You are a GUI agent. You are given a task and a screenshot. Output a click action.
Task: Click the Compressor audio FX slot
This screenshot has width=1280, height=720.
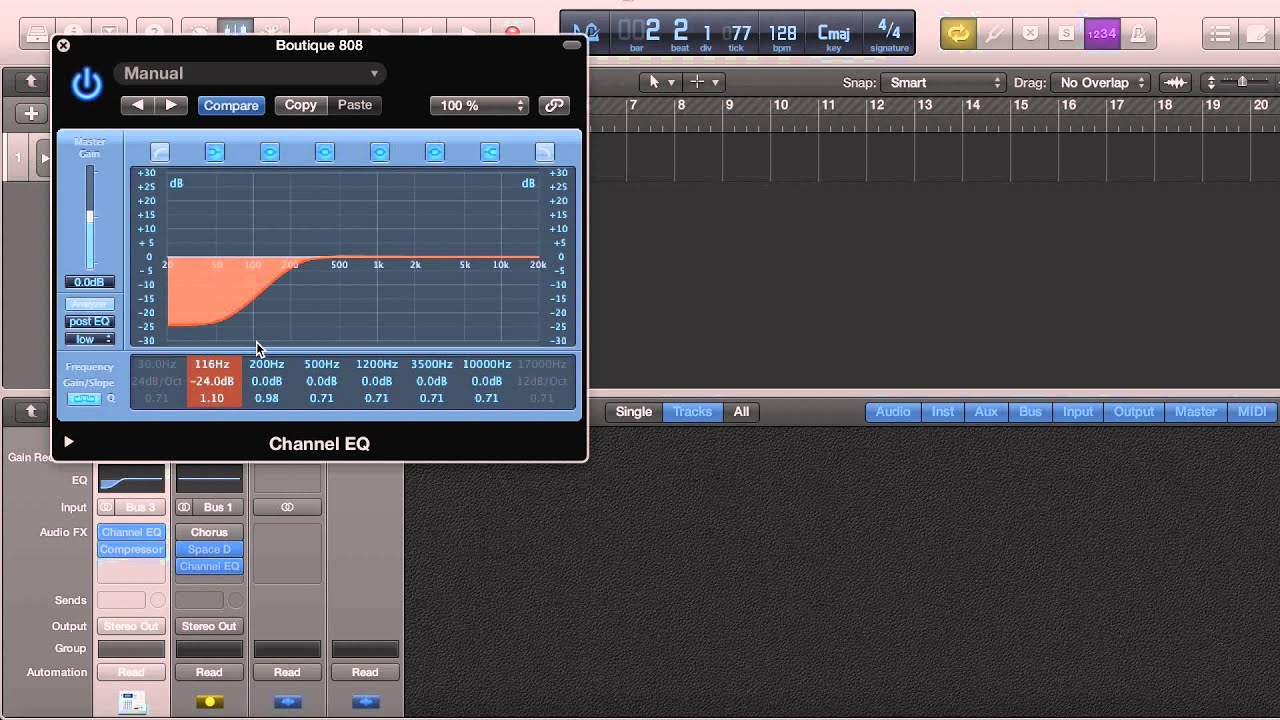(131, 549)
